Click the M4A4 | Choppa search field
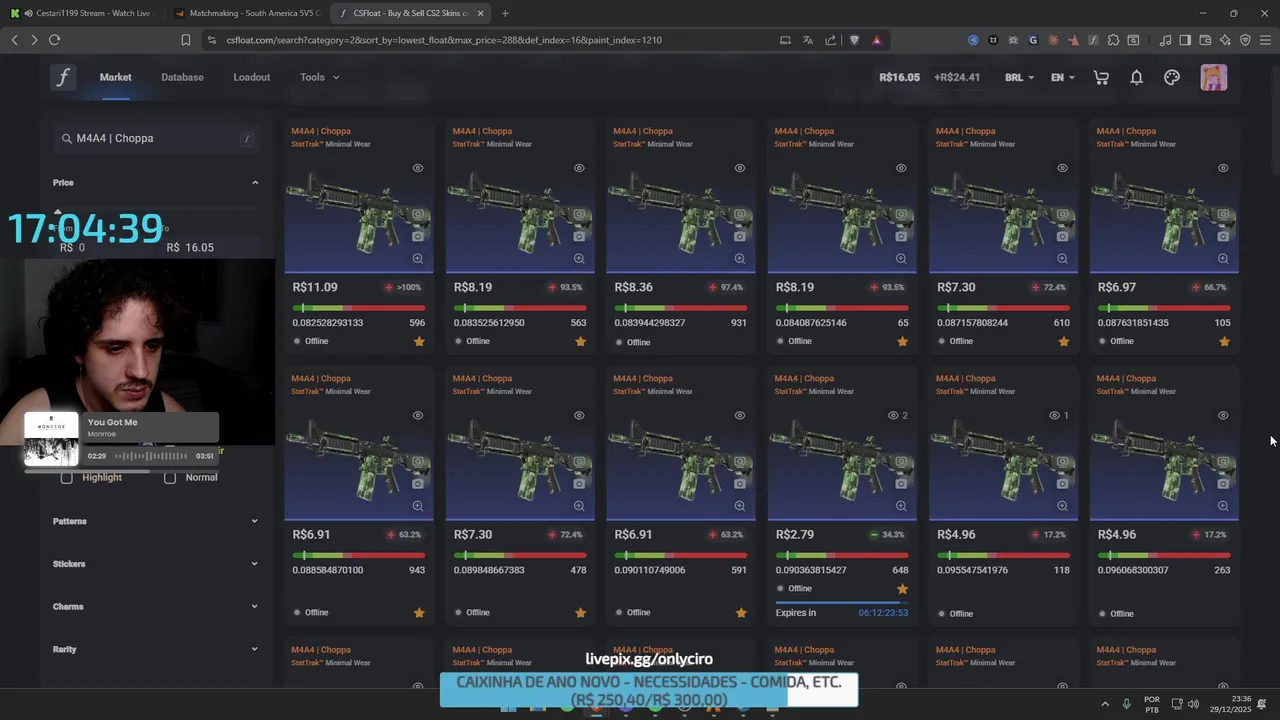Screen dimensions: 1280x720 pos(155,138)
